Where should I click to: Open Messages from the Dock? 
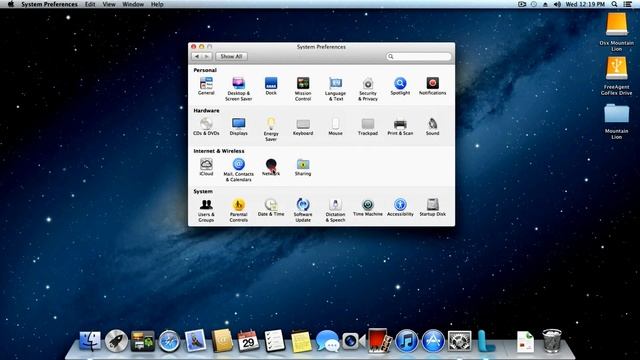[x=327, y=341]
